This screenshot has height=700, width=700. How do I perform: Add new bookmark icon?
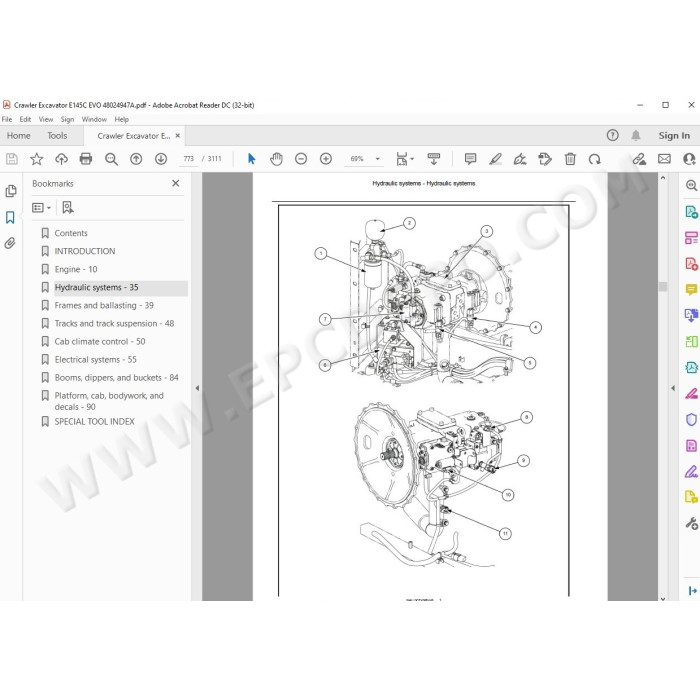tap(68, 207)
